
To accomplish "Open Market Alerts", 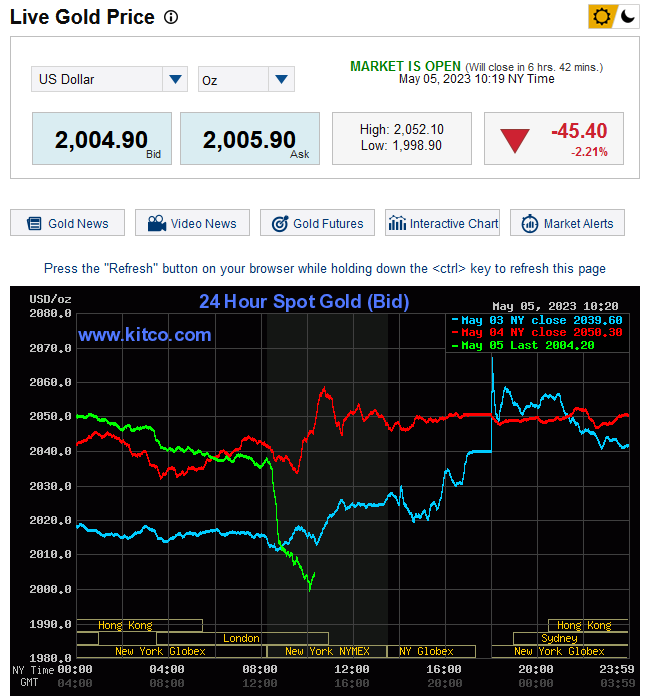I will (567, 223).
